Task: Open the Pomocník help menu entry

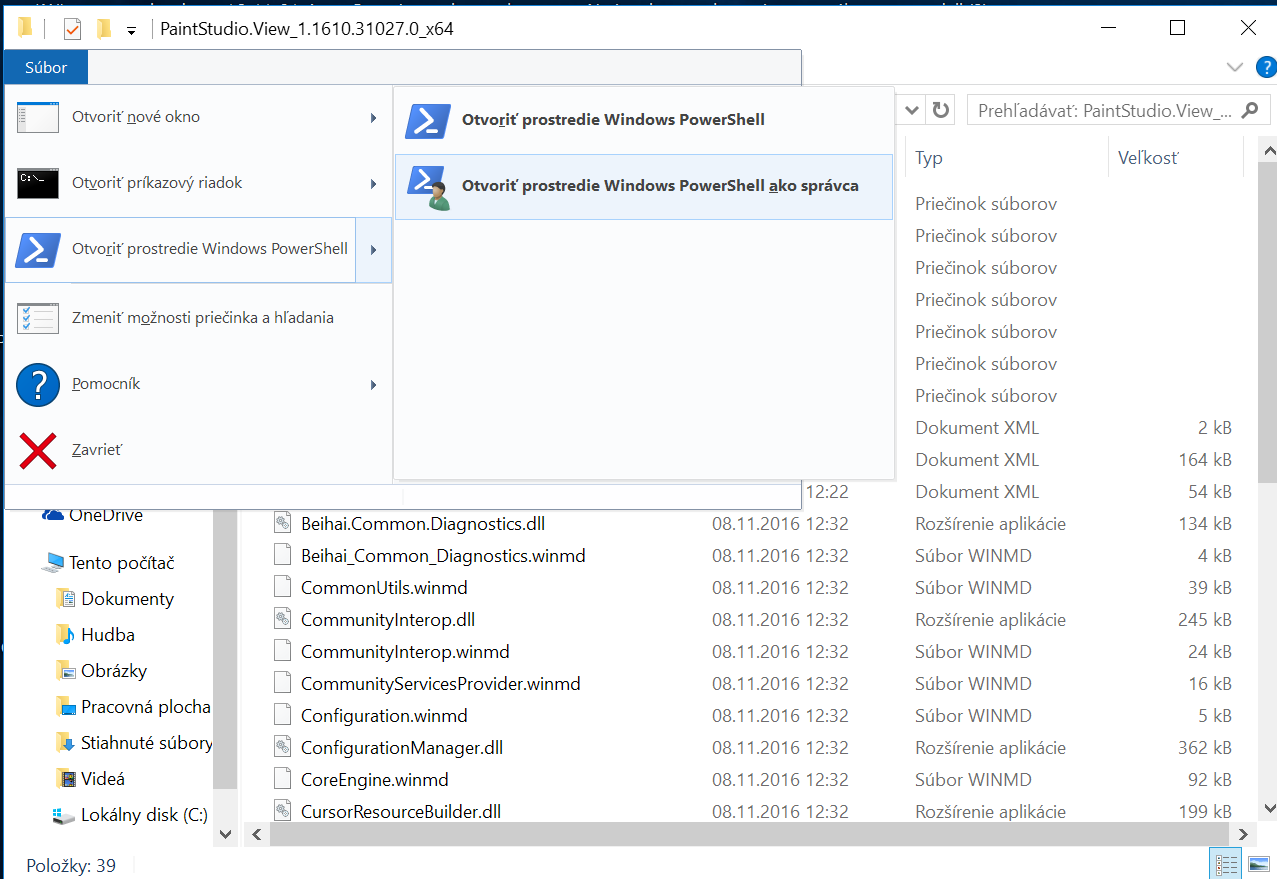Action: click(198, 385)
